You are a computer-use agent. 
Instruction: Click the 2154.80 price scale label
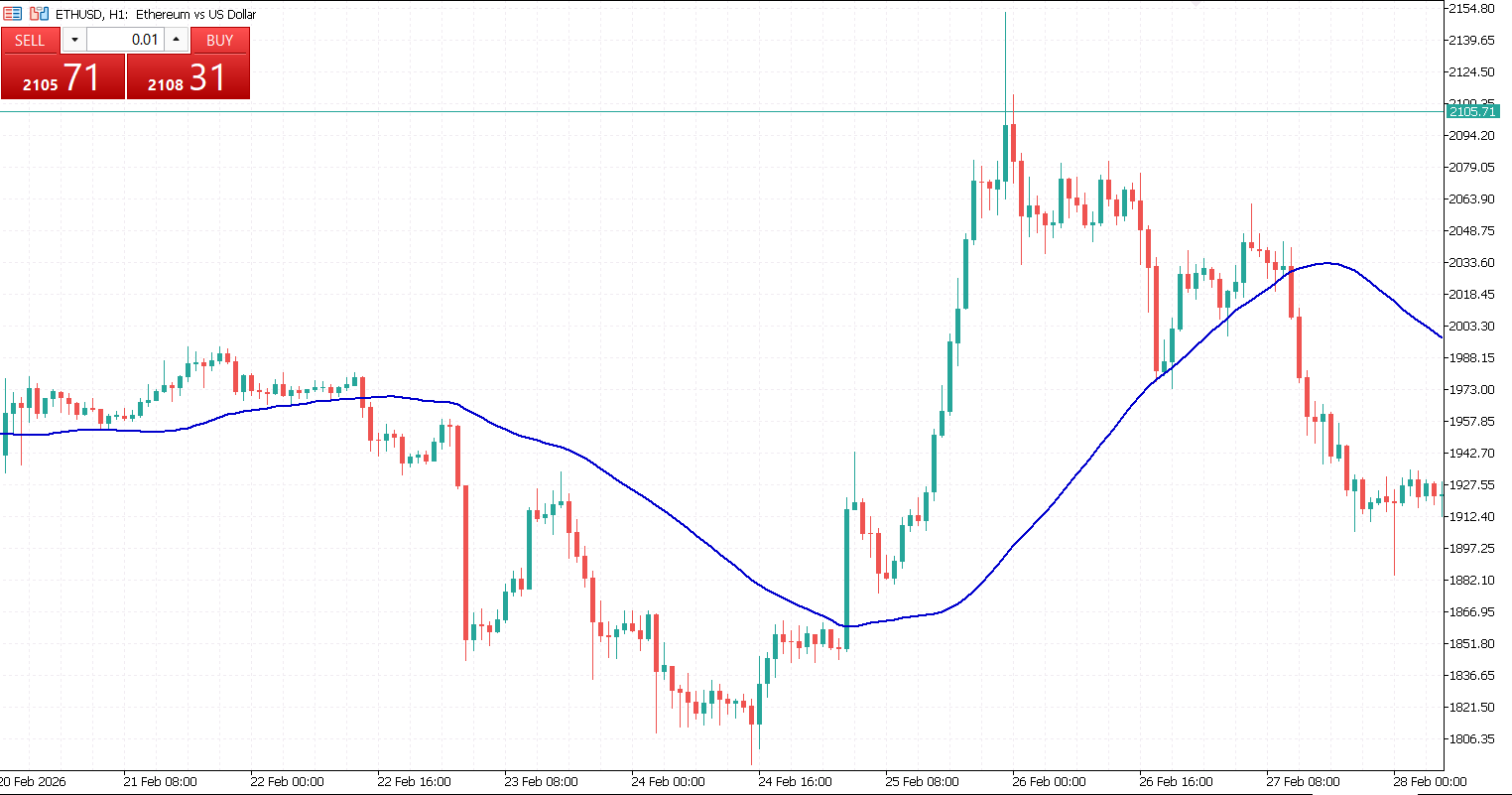tap(1471, 8)
